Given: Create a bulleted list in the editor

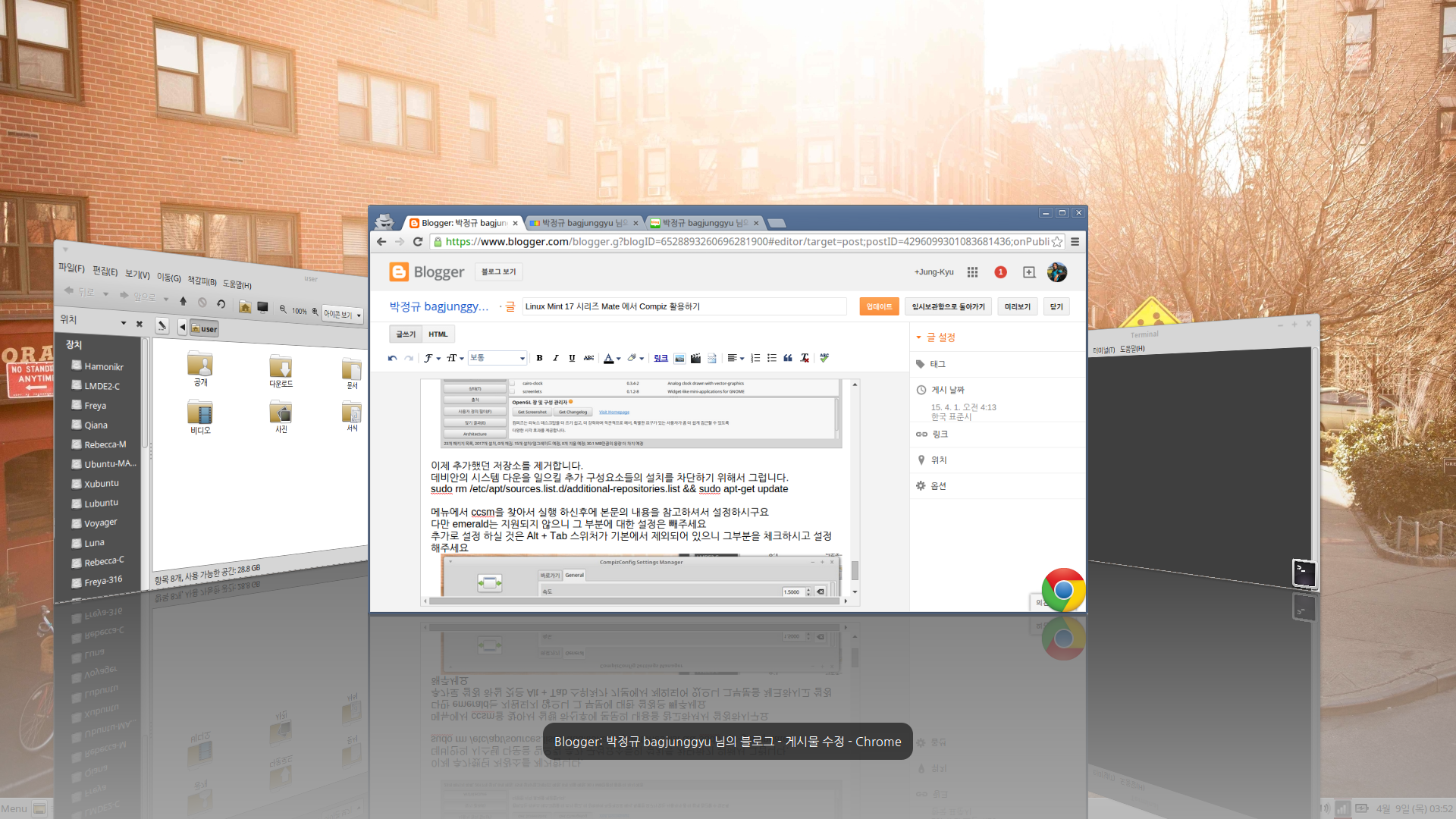Looking at the screenshot, I should 772,358.
